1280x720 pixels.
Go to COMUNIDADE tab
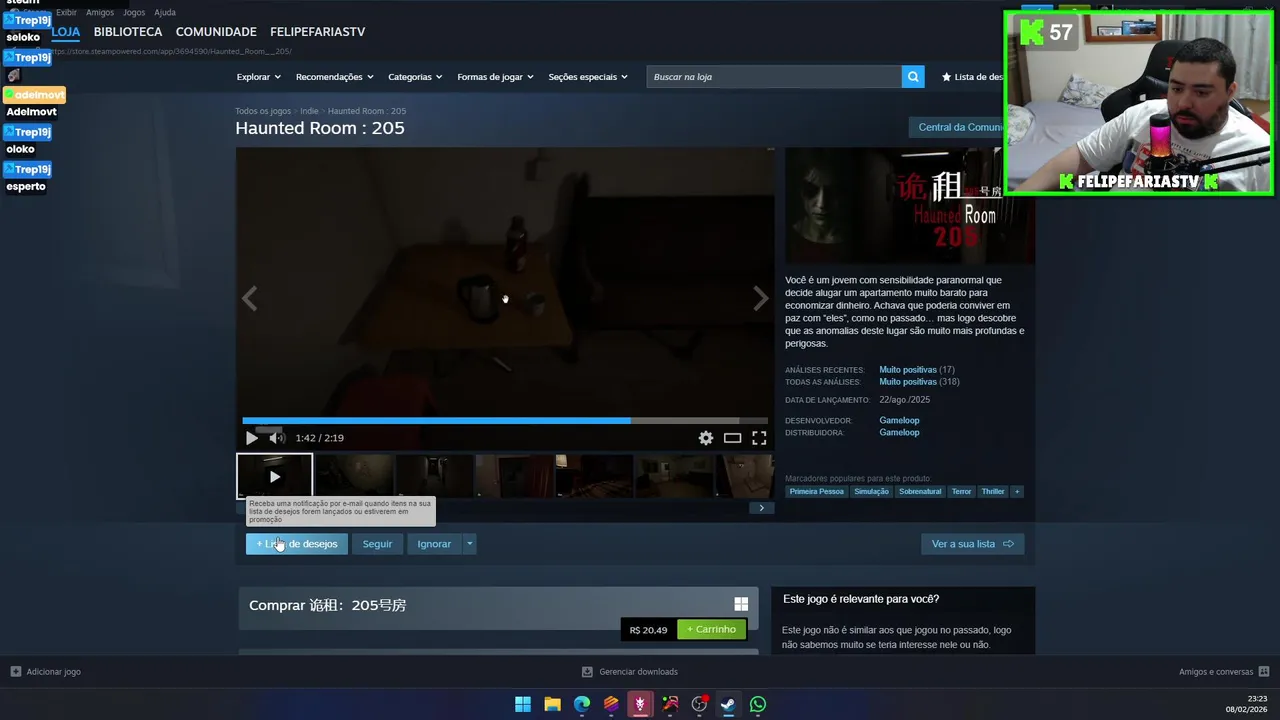(216, 32)
